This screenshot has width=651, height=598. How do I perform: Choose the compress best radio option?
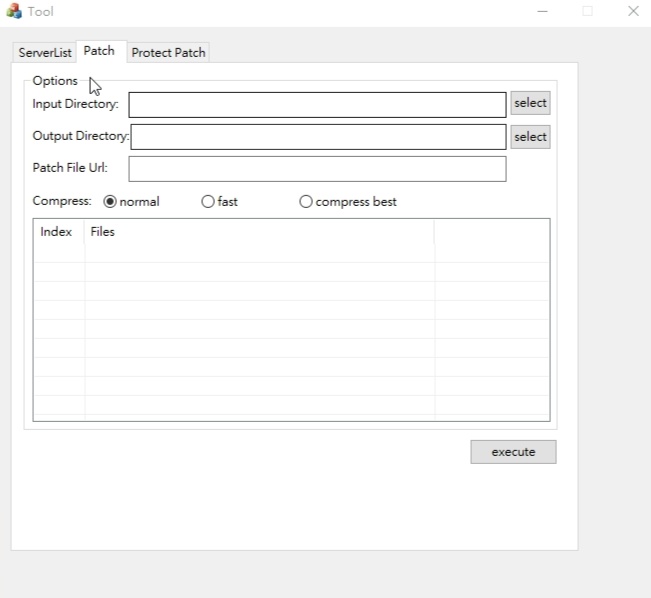(x=348, y=202)
